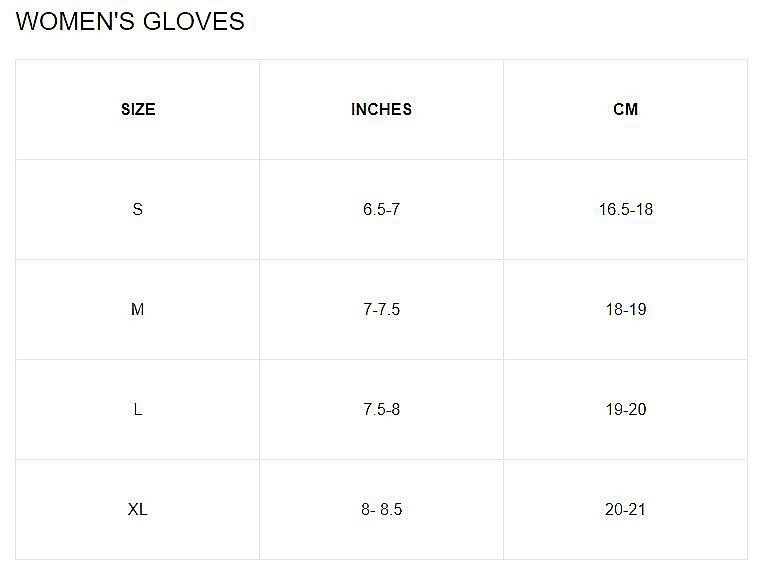
Task: Click the L size cell
Action: coord(138,409)
